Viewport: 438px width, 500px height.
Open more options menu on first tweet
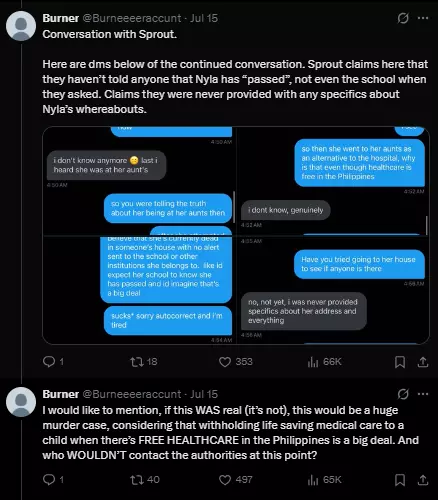[x=423, y=18]
